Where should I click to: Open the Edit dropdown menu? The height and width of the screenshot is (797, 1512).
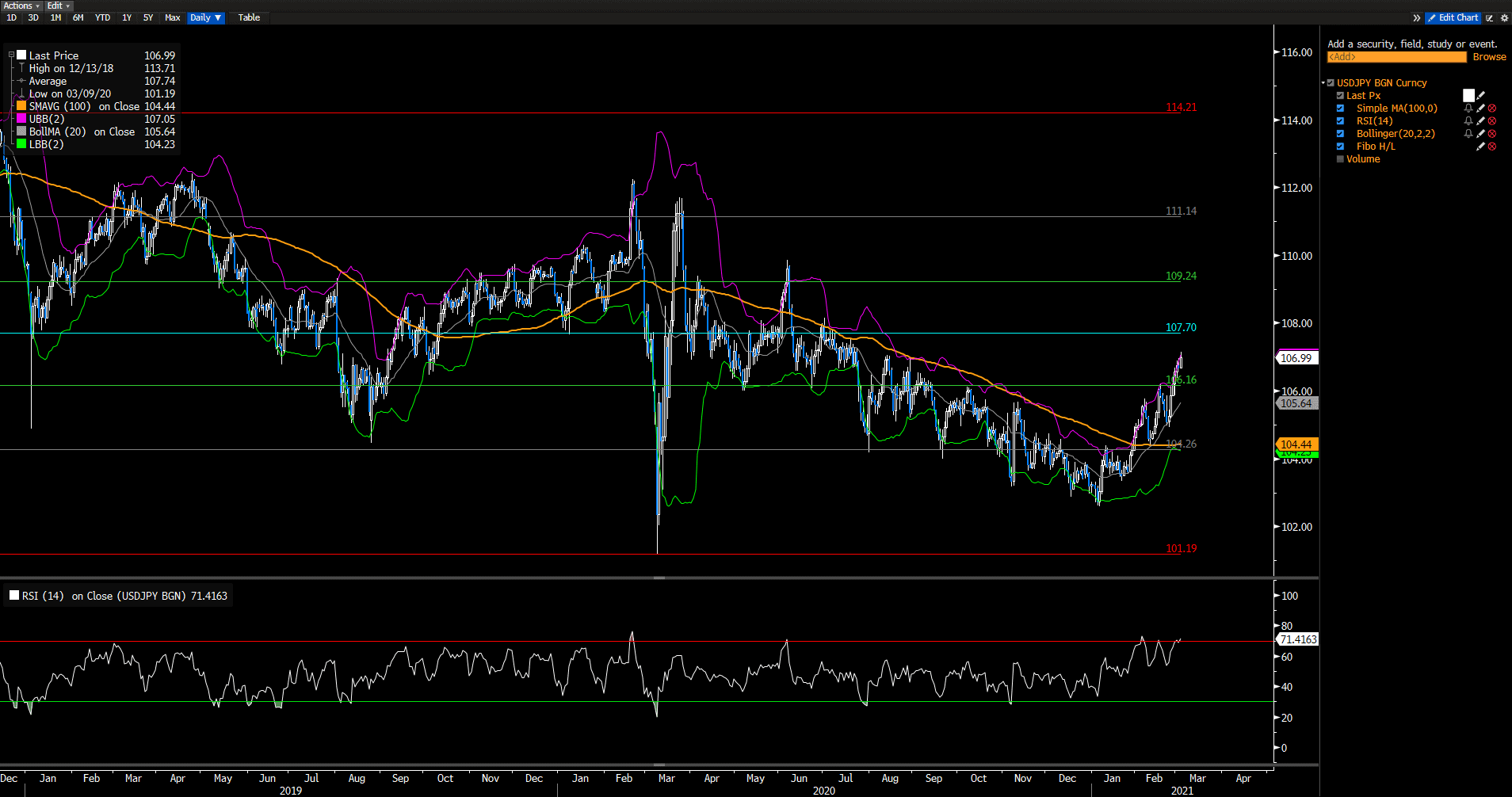[58, 6]
